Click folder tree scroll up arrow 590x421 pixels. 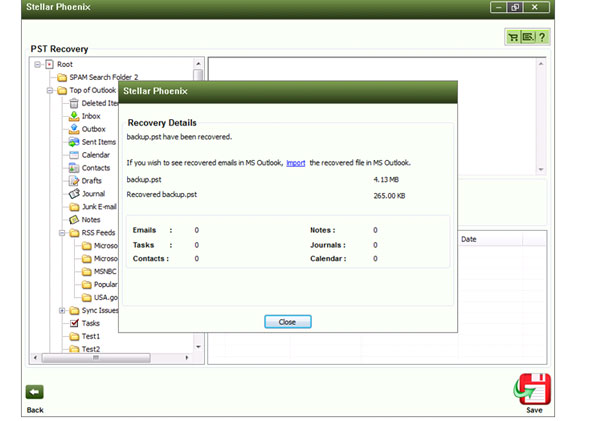[198, 64]
